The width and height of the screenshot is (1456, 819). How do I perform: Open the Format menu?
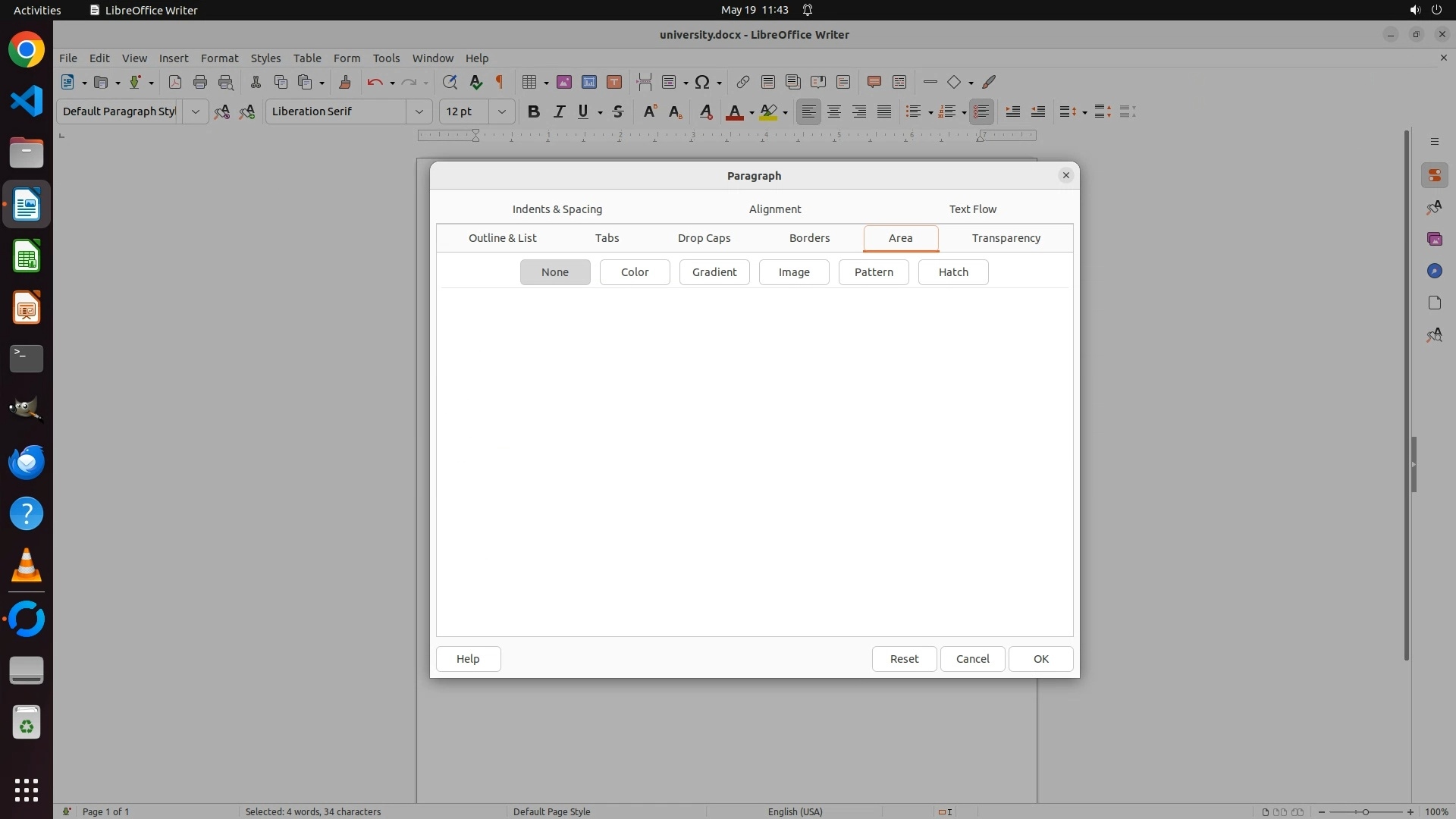click(x=219, y=58)
